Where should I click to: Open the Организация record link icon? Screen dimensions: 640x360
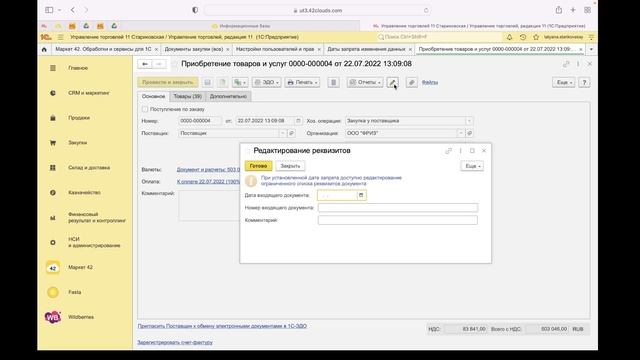(x=469, y=133)
